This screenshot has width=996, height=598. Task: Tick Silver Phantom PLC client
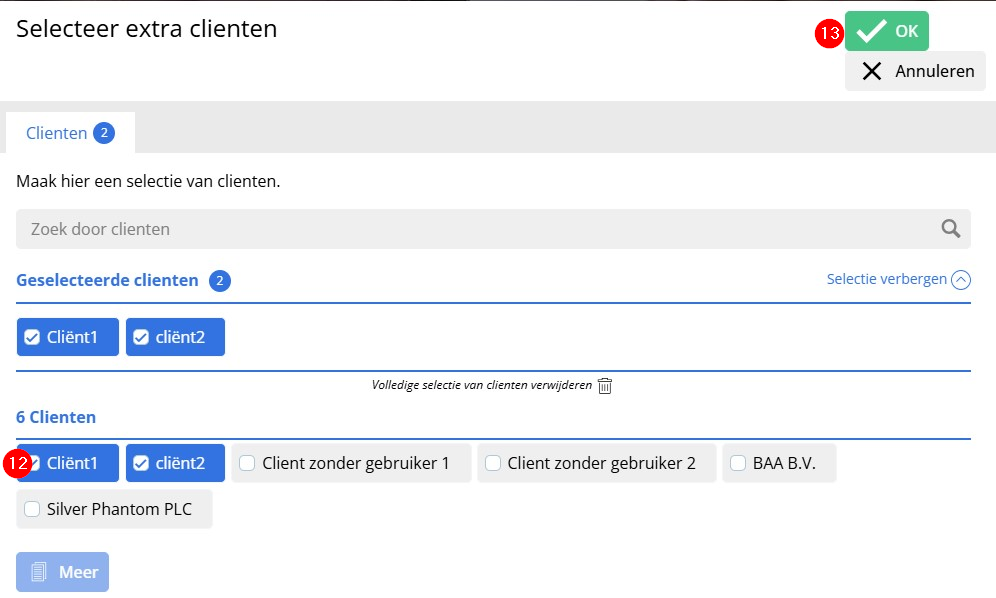[x=114, y=509]
